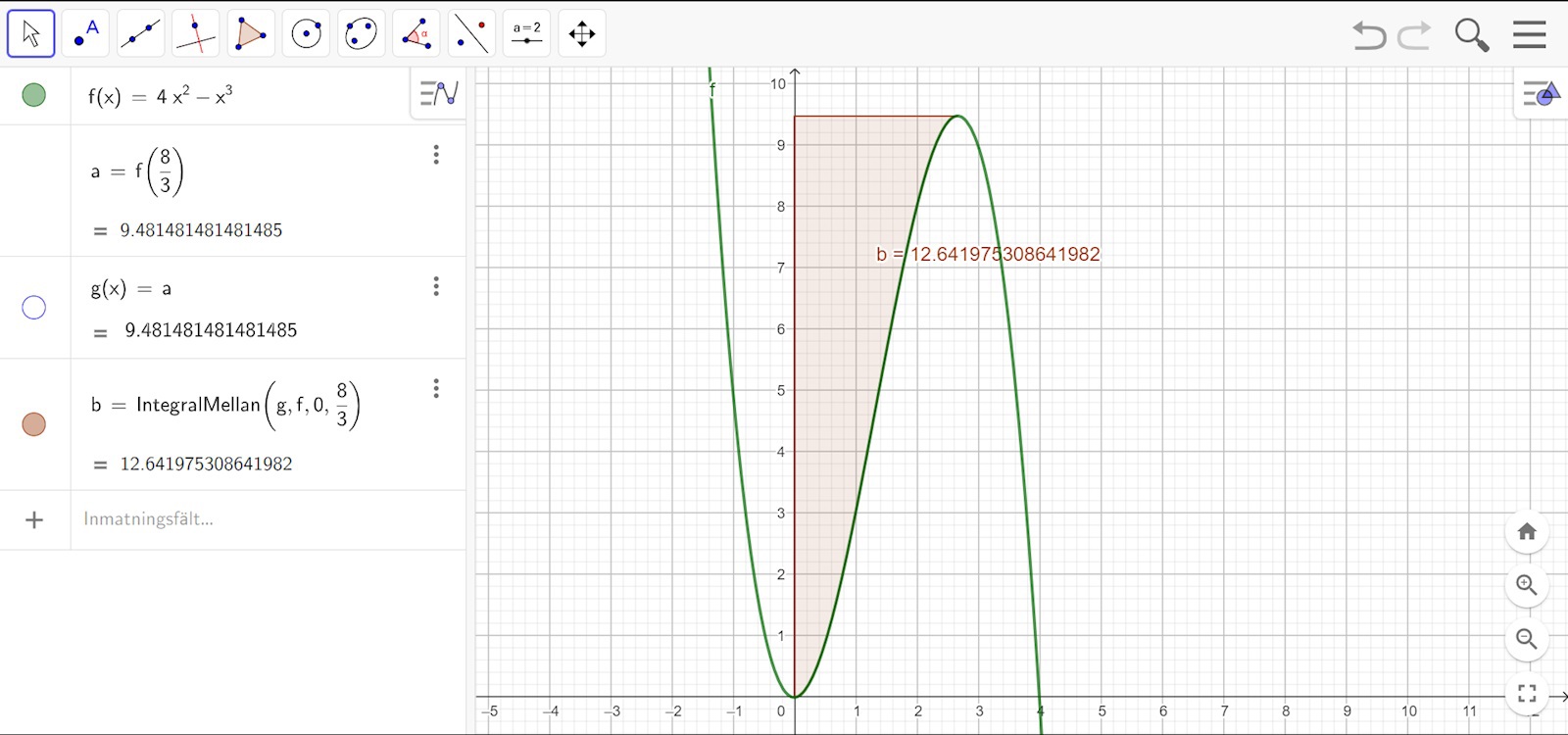1568x735 pixels.
Task: Open the main hamburger menu
Action: [x=1529, y=34]
